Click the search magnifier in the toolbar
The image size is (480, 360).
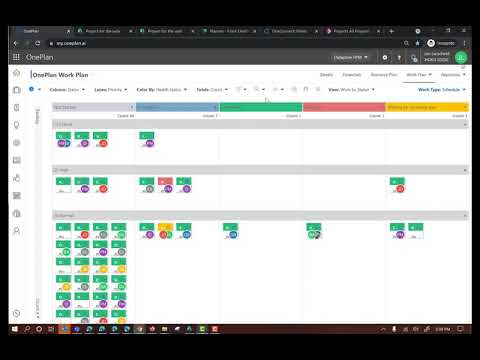click(256, 89)
